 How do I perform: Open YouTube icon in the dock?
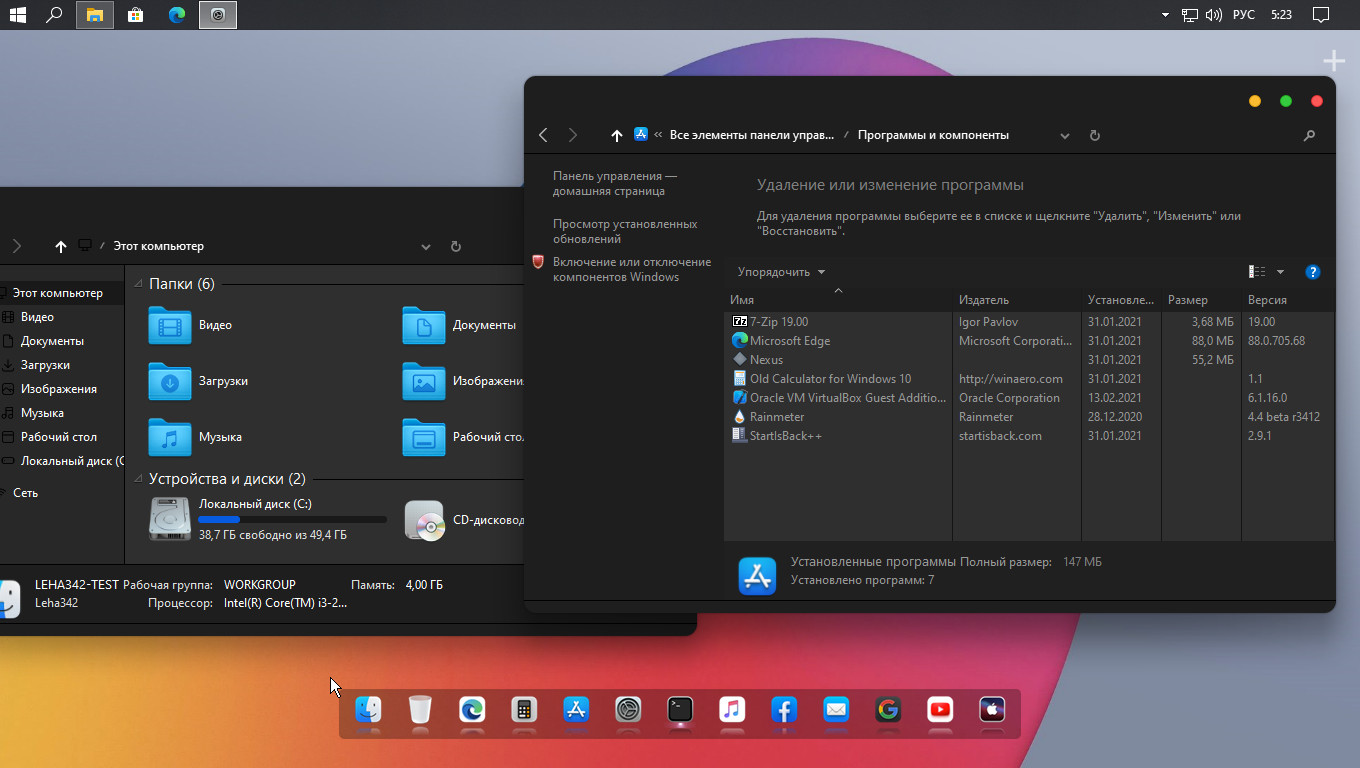tap(940, 710)
